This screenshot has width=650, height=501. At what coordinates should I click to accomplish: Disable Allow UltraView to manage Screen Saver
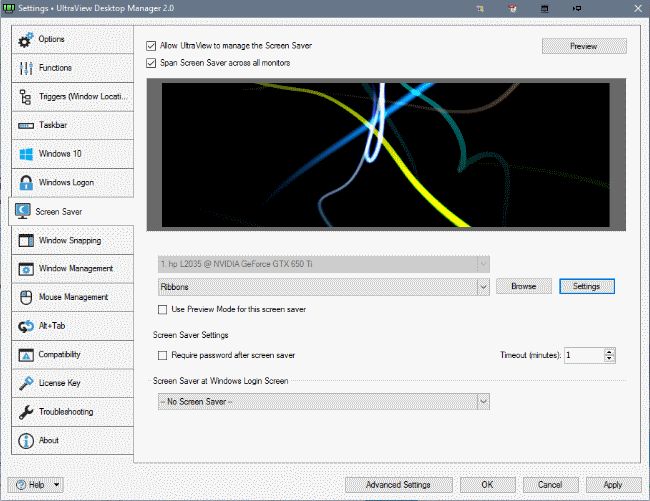pos(151,46)
